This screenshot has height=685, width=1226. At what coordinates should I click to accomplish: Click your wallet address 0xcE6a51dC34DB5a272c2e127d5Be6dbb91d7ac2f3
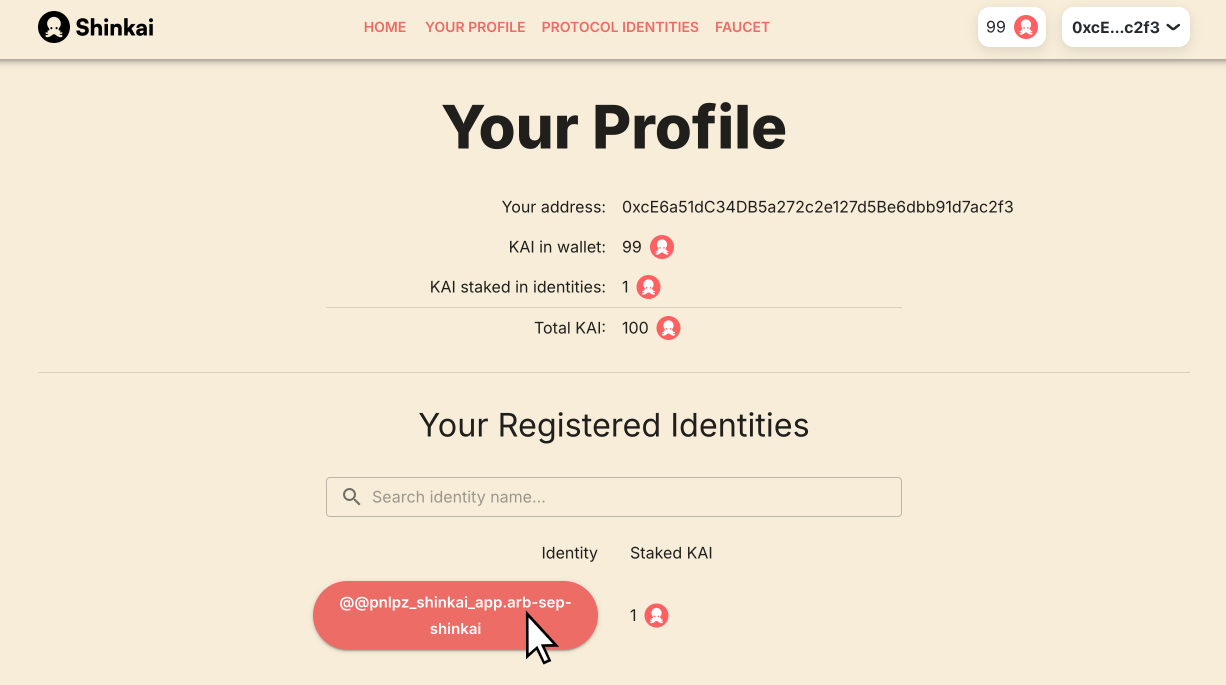(x=817, y=206)
